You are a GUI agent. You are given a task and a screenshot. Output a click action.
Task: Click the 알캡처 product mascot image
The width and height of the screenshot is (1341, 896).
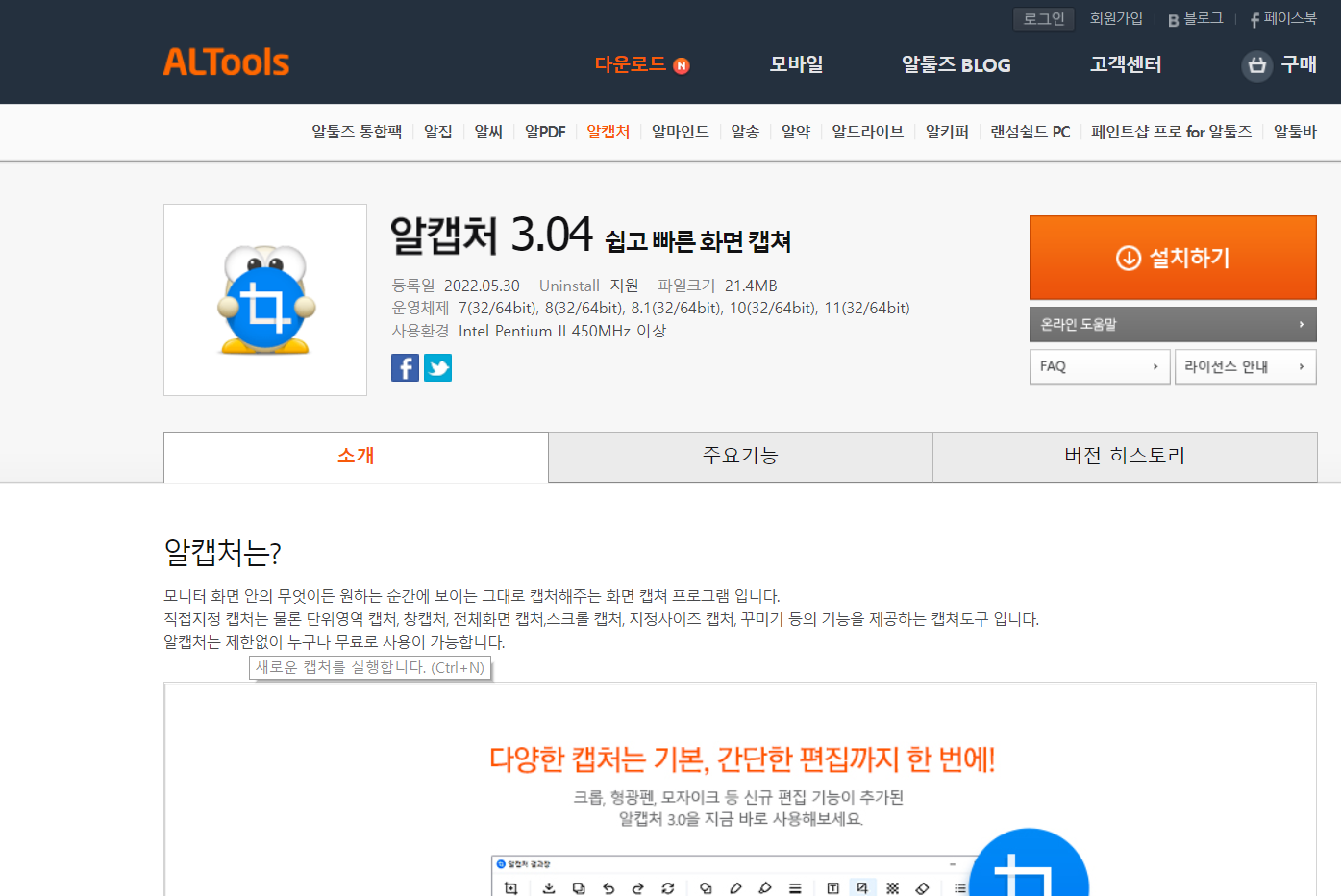(265, 300)
